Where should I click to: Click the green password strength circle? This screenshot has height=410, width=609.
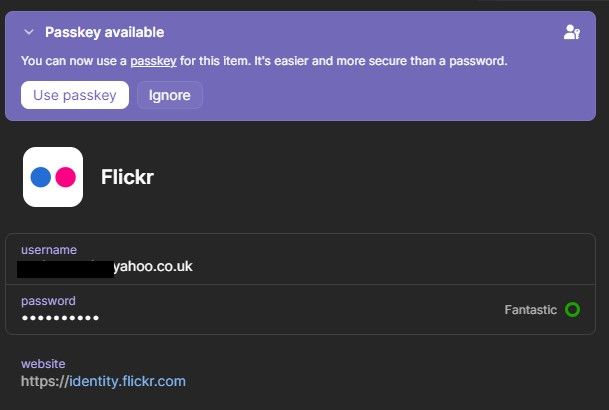click(572, 310)
